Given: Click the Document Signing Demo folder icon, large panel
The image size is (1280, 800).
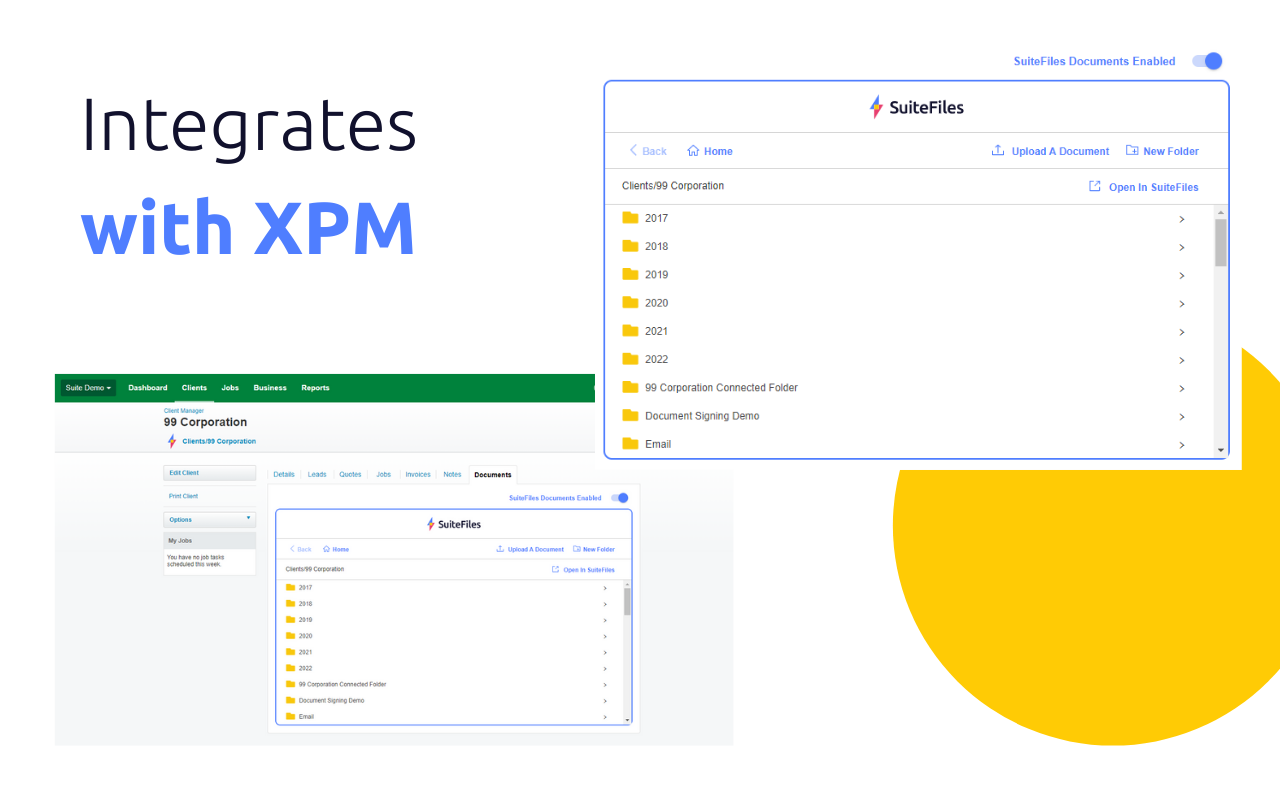Looking at the screenshot, I should [630, 416].
